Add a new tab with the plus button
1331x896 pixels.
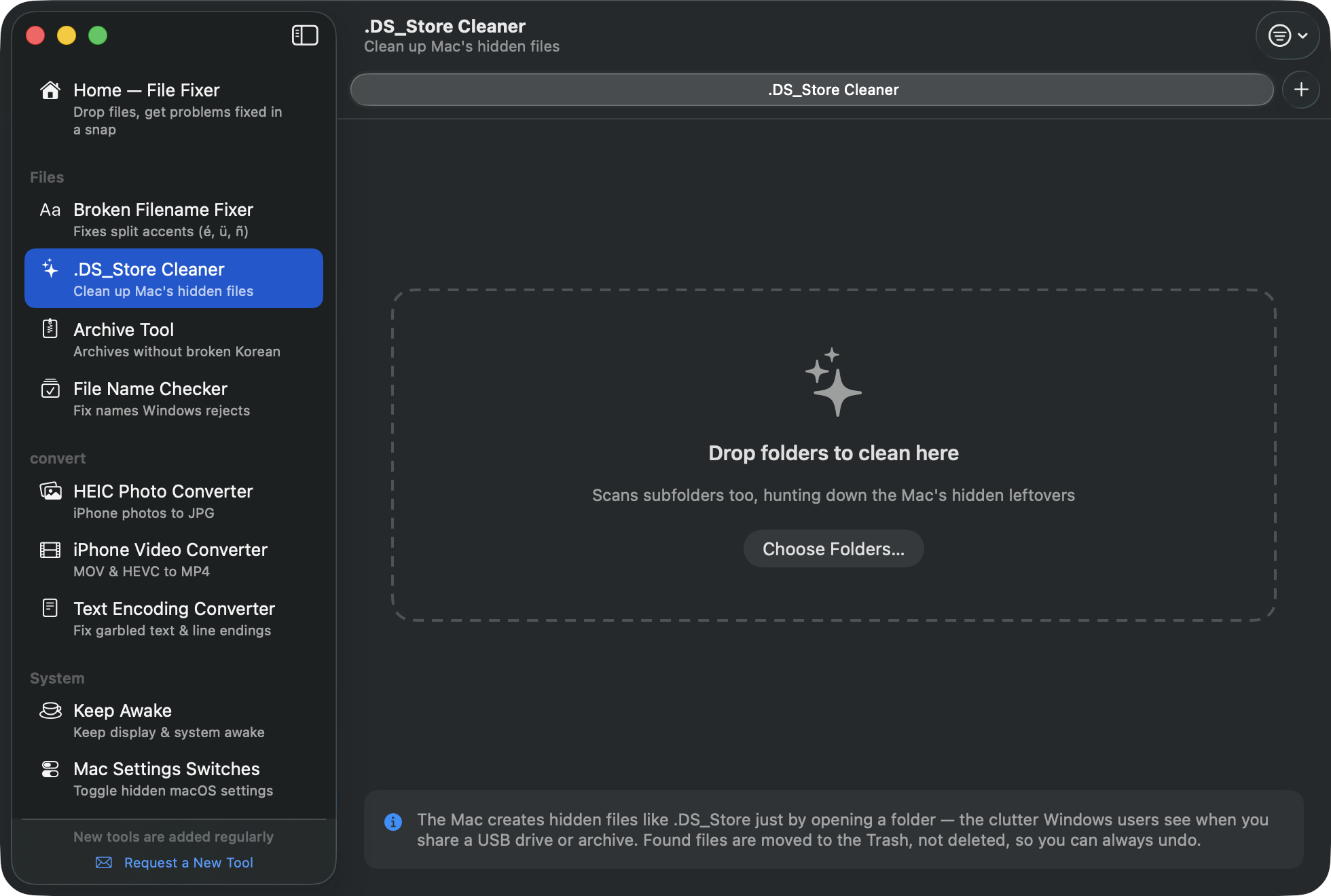(x=1301, y=90)
